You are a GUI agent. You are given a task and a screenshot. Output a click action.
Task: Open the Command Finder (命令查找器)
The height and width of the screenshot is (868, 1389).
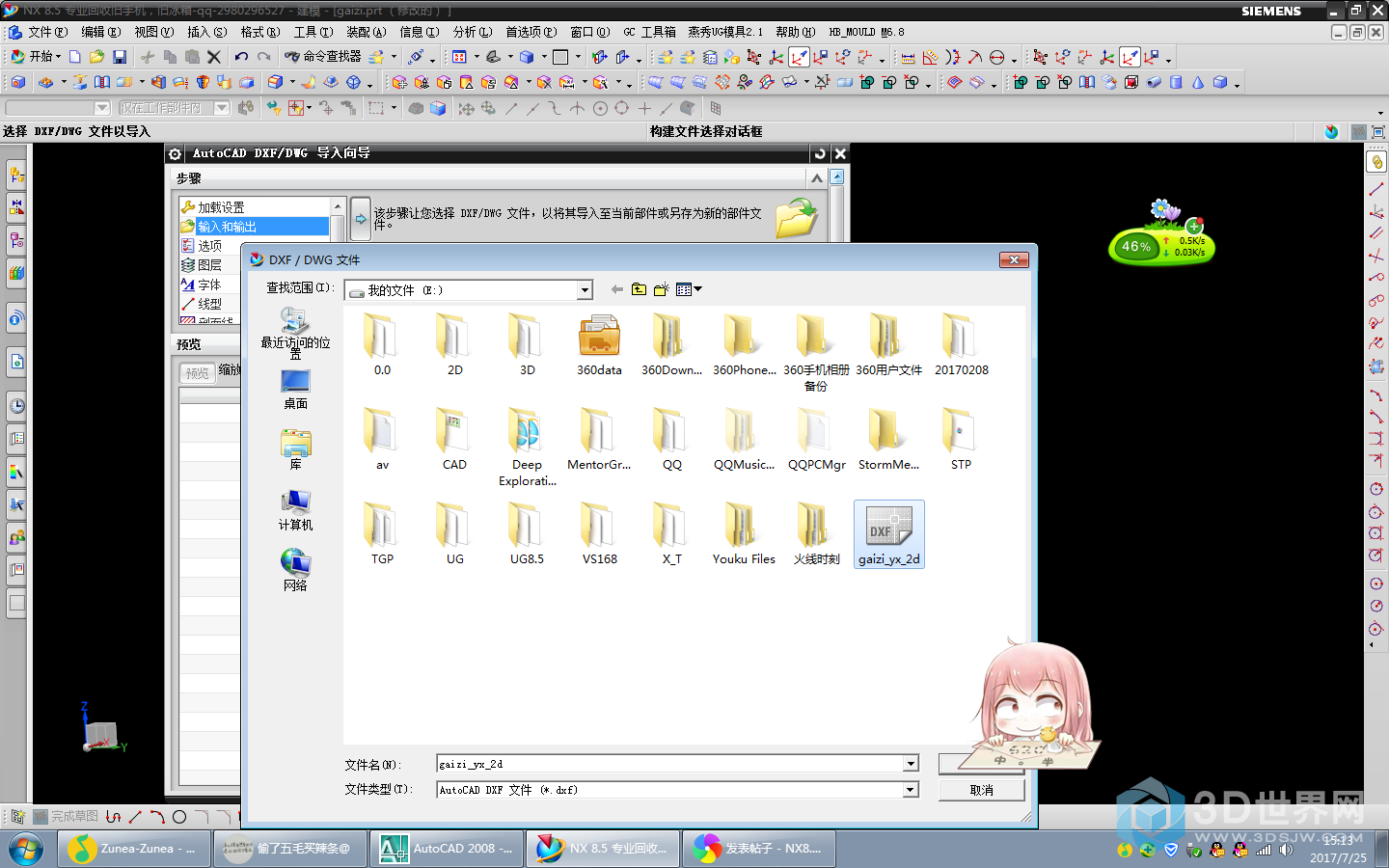[x=323, y=57]
